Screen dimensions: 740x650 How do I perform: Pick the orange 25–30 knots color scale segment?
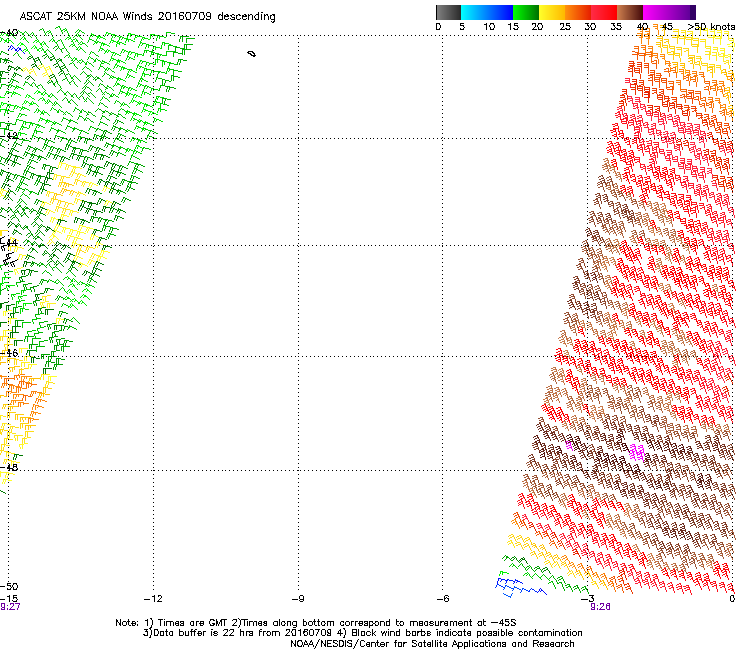578,12
